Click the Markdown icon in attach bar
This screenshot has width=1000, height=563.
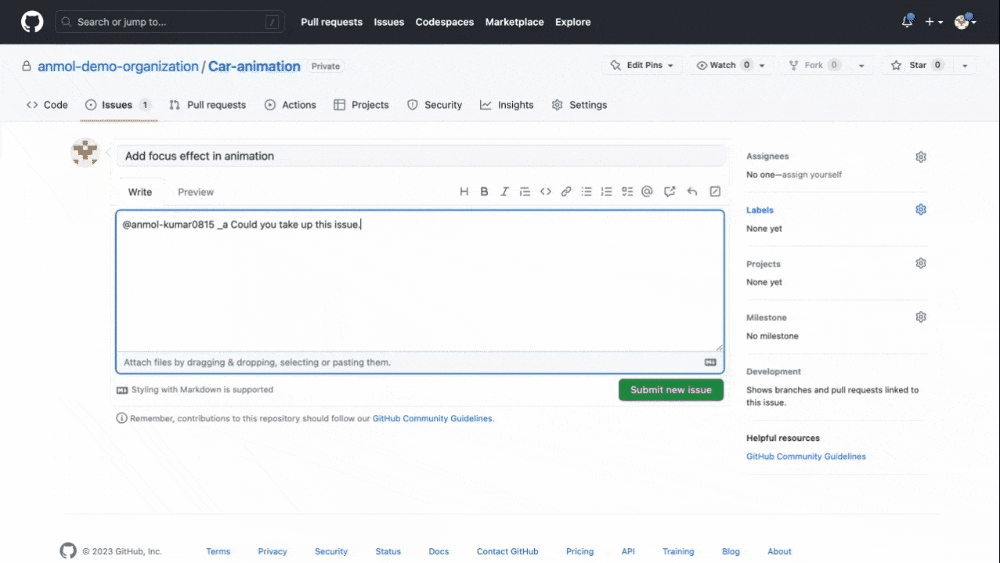point(710,362)
